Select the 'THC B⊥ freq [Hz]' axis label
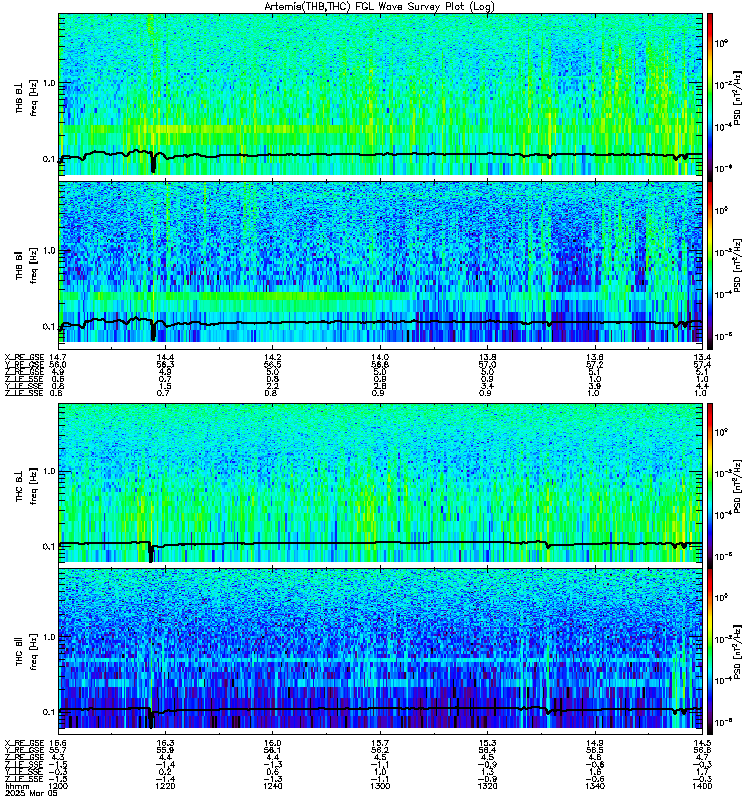Viewport: 750px width, 800px height. tap(26, 485)
